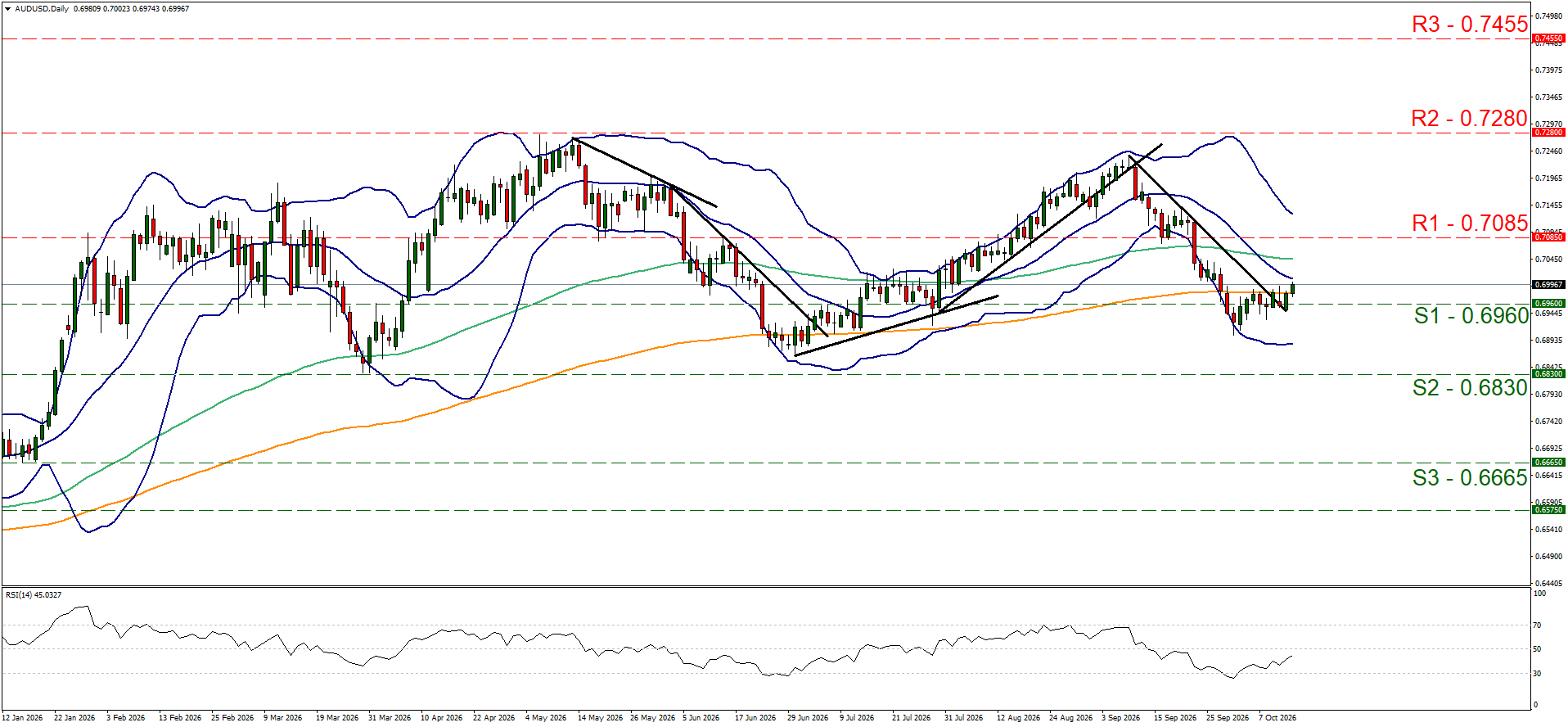1568x727 pixels.
Task: Click the S2 - 0.6830 support label
Action: pos(1471,388)
